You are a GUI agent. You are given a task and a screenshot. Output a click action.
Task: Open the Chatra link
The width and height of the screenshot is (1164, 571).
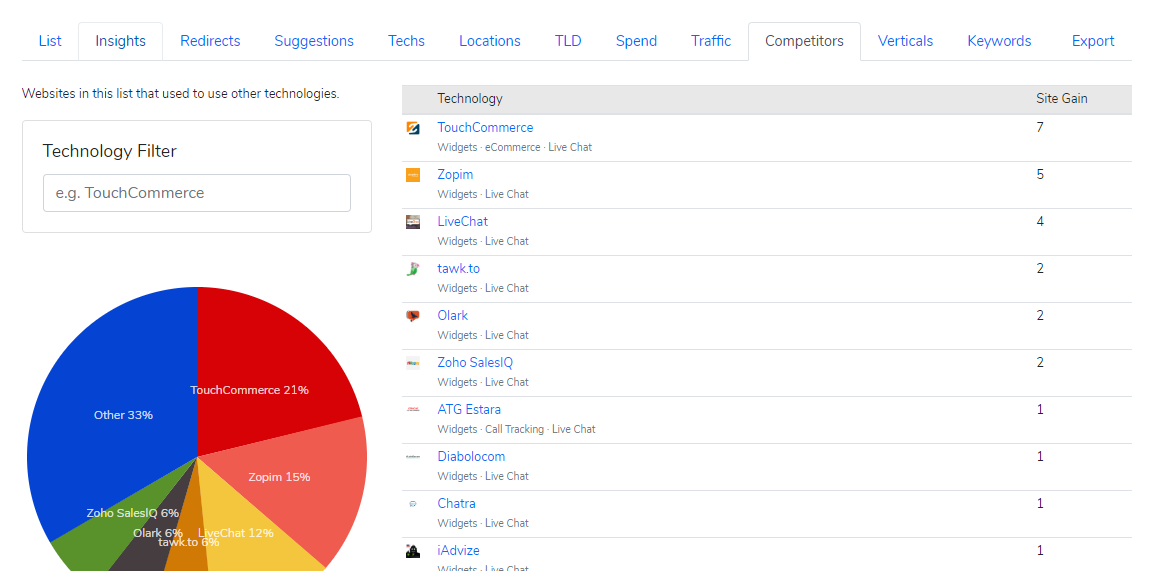coord(456,503)
